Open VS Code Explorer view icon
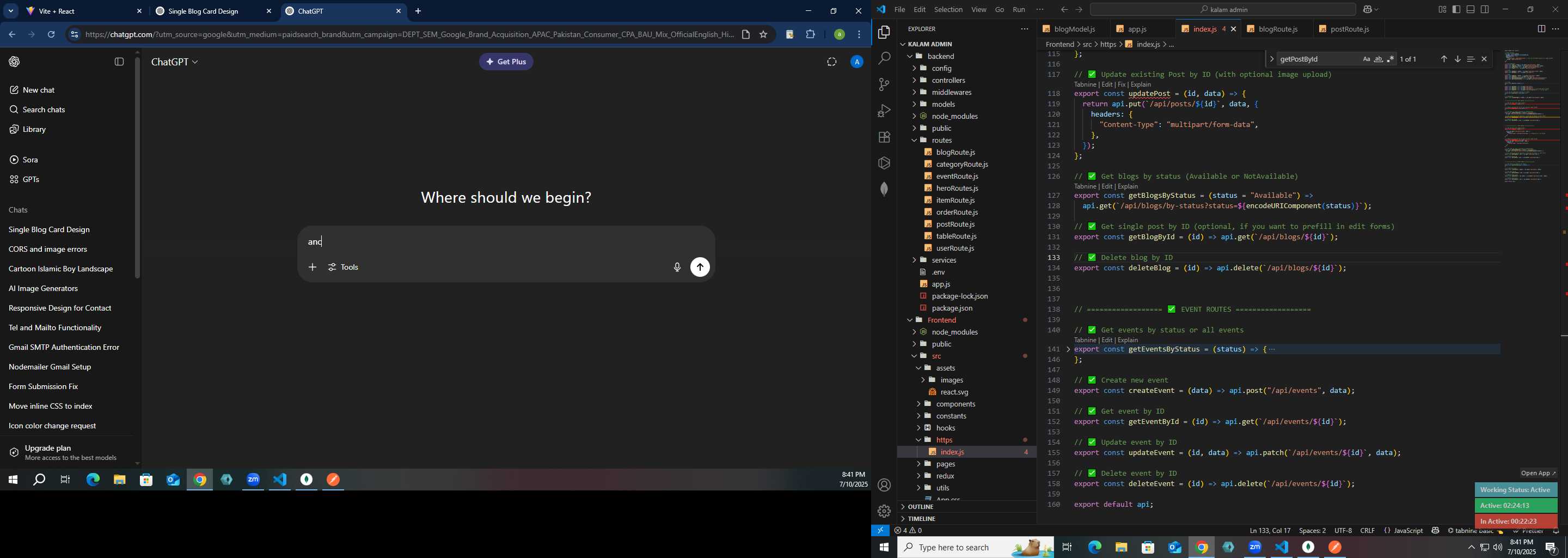Viewport: 1568px width, 558px height. [884, 32]
